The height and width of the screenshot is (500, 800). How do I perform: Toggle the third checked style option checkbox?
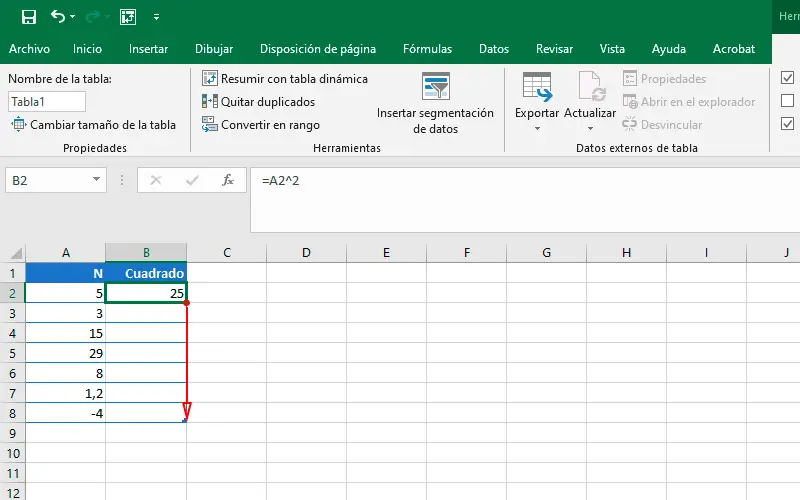click(x=787, y=124)
